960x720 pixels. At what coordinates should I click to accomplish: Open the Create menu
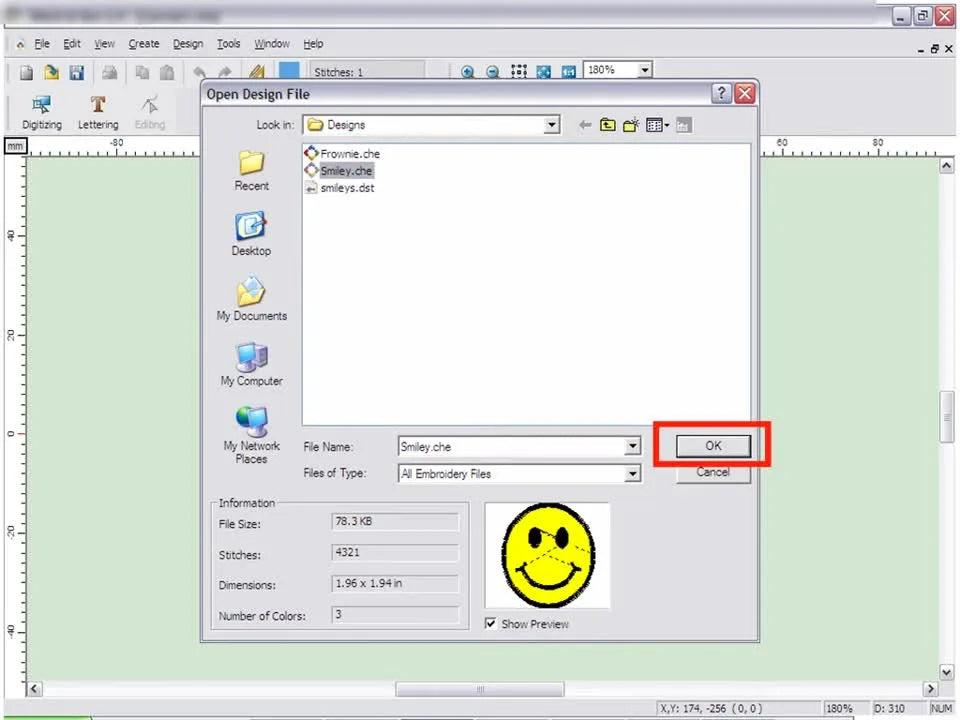(x=144, y=43)
